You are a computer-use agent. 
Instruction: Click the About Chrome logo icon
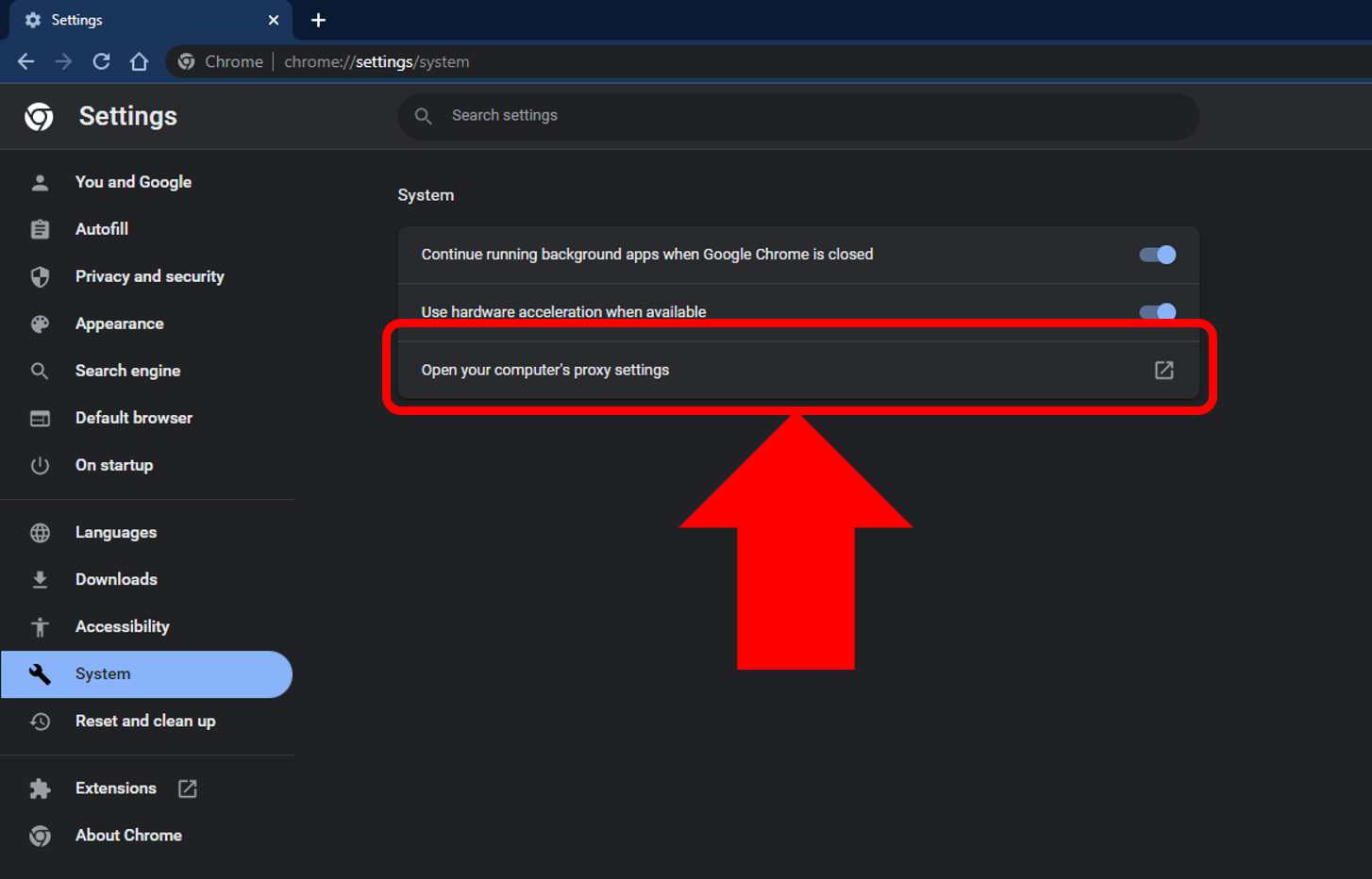tap(40, 836)
